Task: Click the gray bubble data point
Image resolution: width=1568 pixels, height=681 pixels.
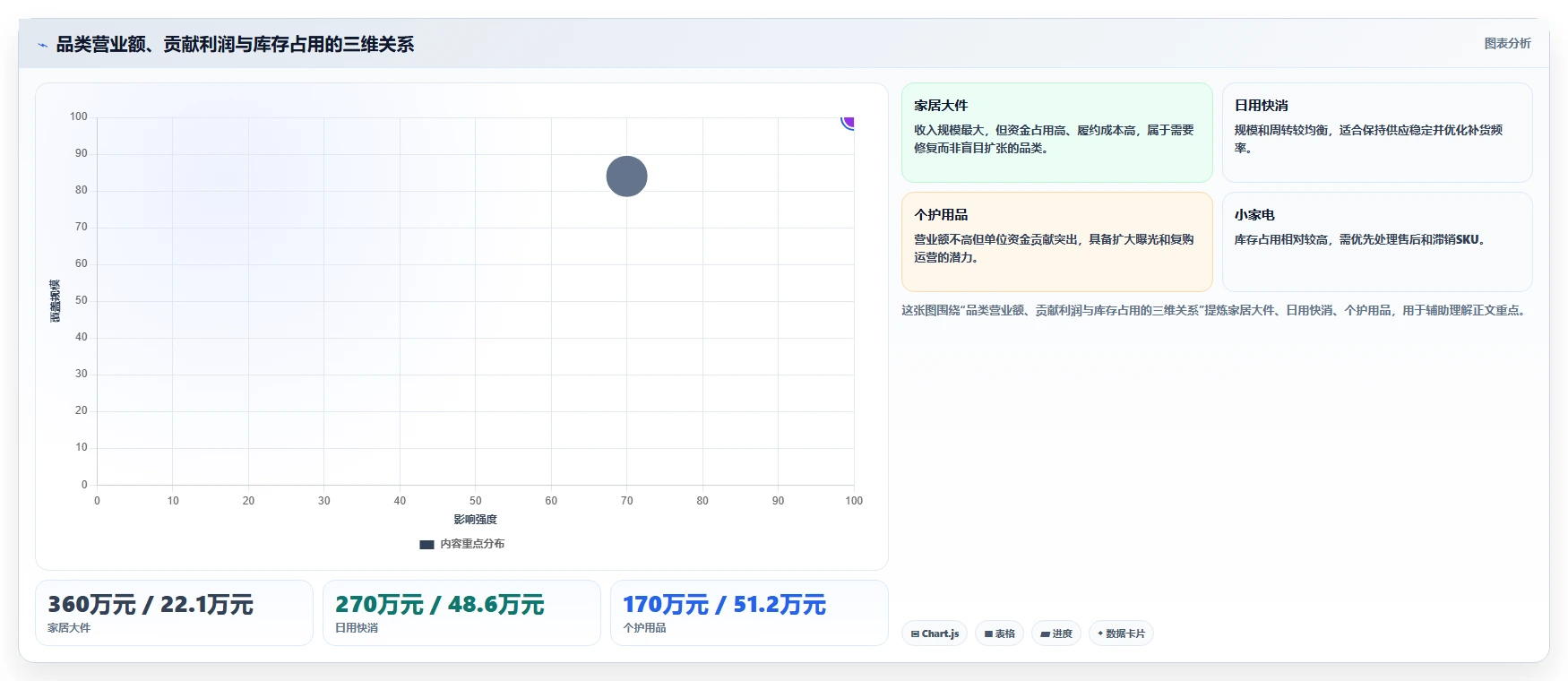Action: click(x=626, y=177)
